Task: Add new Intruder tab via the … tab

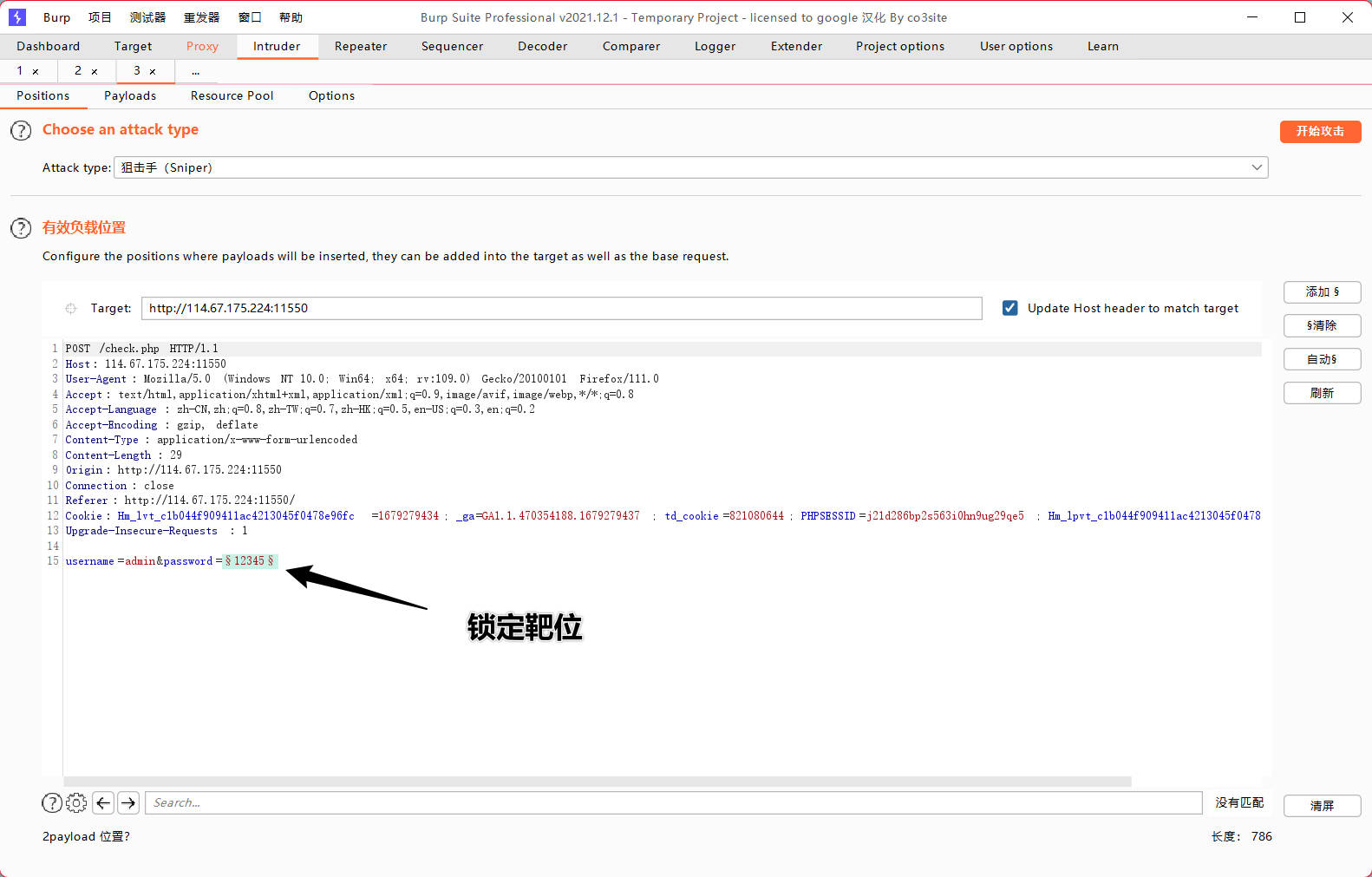Action: click(196, 71)
